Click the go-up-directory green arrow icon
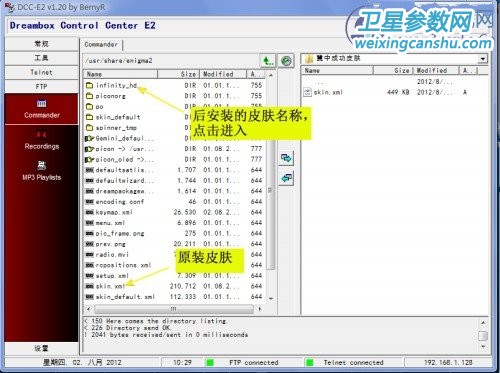 (267, 61)
